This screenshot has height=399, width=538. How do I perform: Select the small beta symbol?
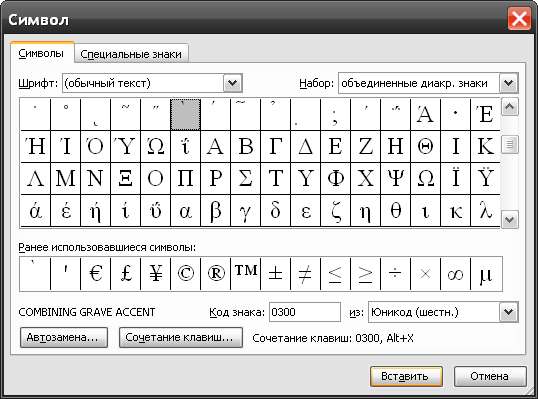tap(215, 210)
